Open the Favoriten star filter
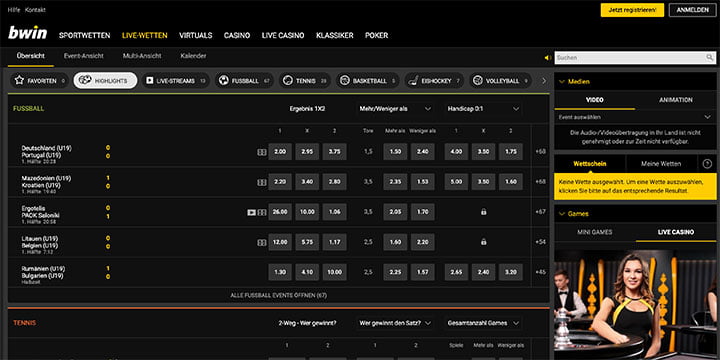Image resolution: width=720 pixels, height=360 pixels. (x=39, y=81)
